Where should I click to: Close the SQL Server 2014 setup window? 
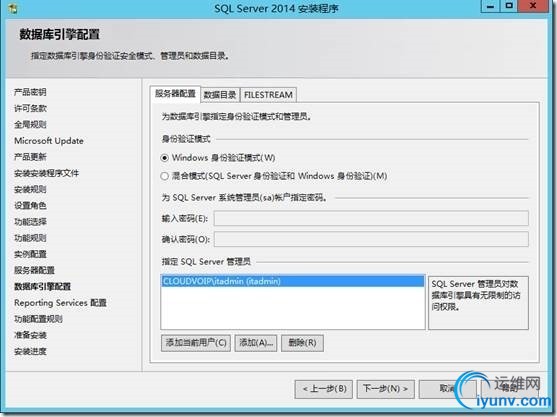click(x=532, y=6)
